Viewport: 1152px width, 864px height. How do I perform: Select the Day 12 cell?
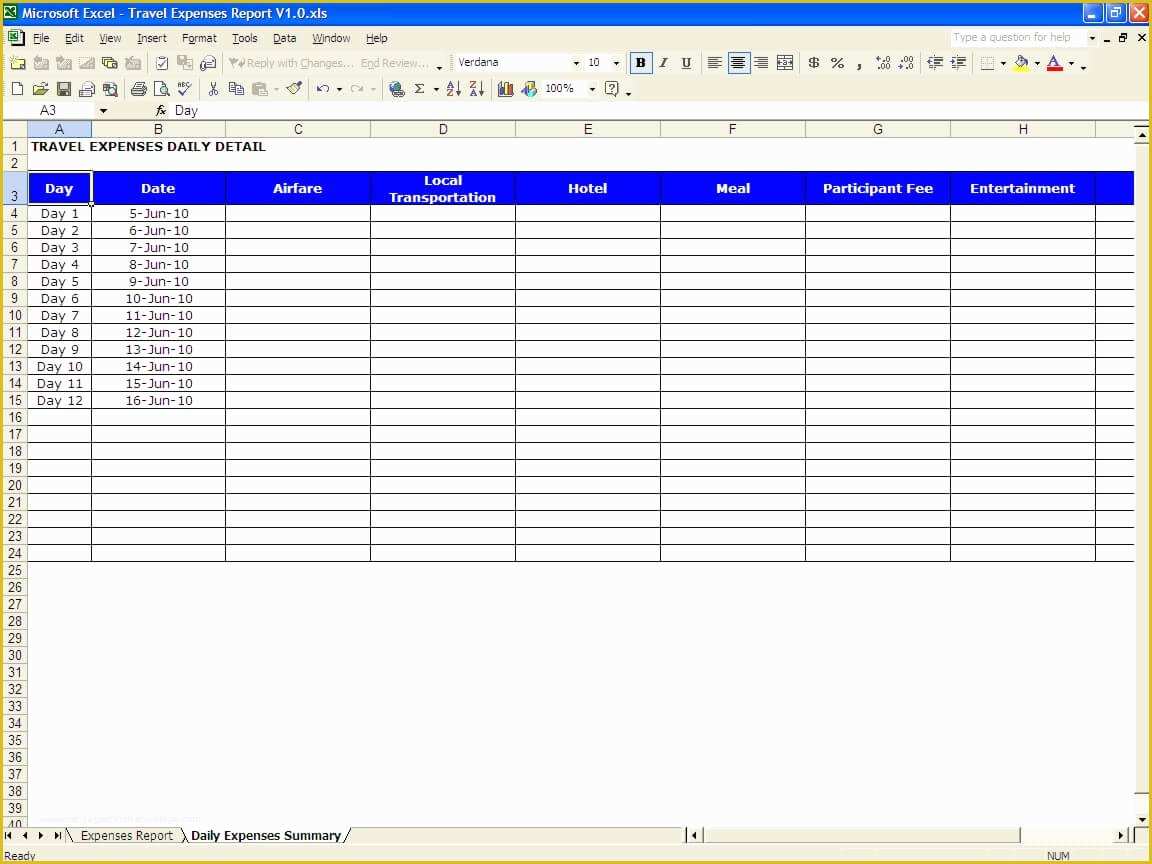60,400
